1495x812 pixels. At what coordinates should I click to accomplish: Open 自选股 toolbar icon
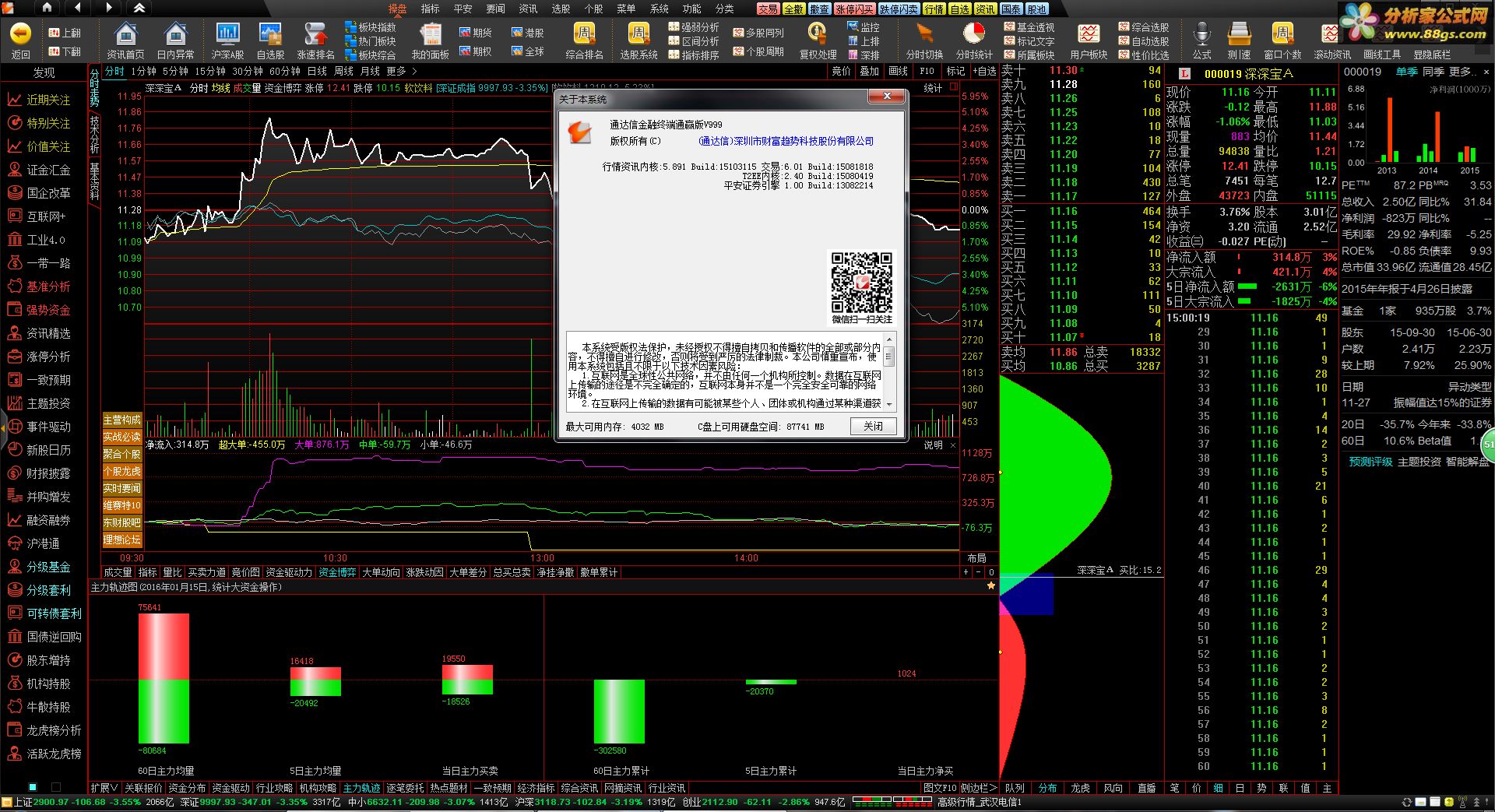click(x=270, y=34)
